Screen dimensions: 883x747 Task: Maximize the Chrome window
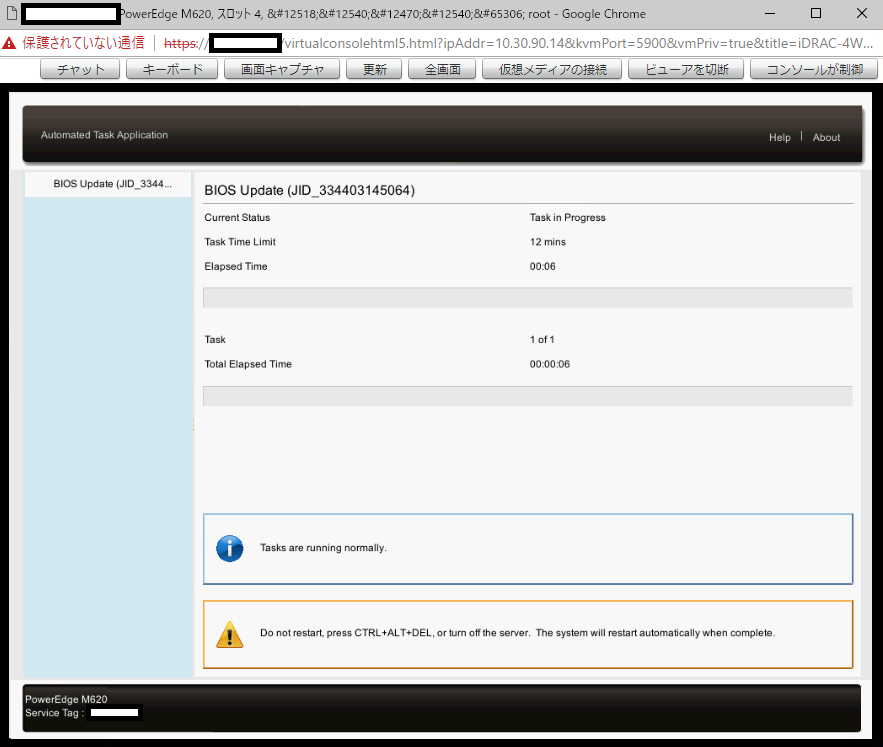[x=815, y=14]
